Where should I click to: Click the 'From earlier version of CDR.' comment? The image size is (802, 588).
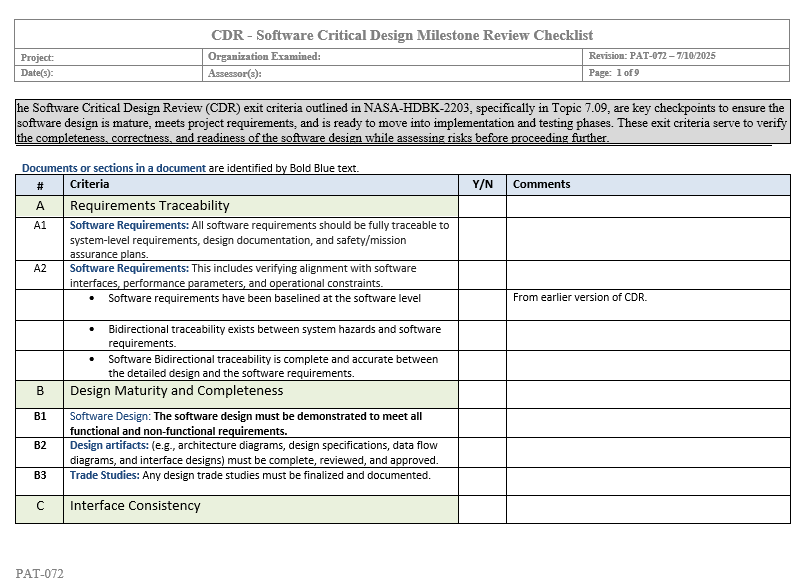coord(580,297)
